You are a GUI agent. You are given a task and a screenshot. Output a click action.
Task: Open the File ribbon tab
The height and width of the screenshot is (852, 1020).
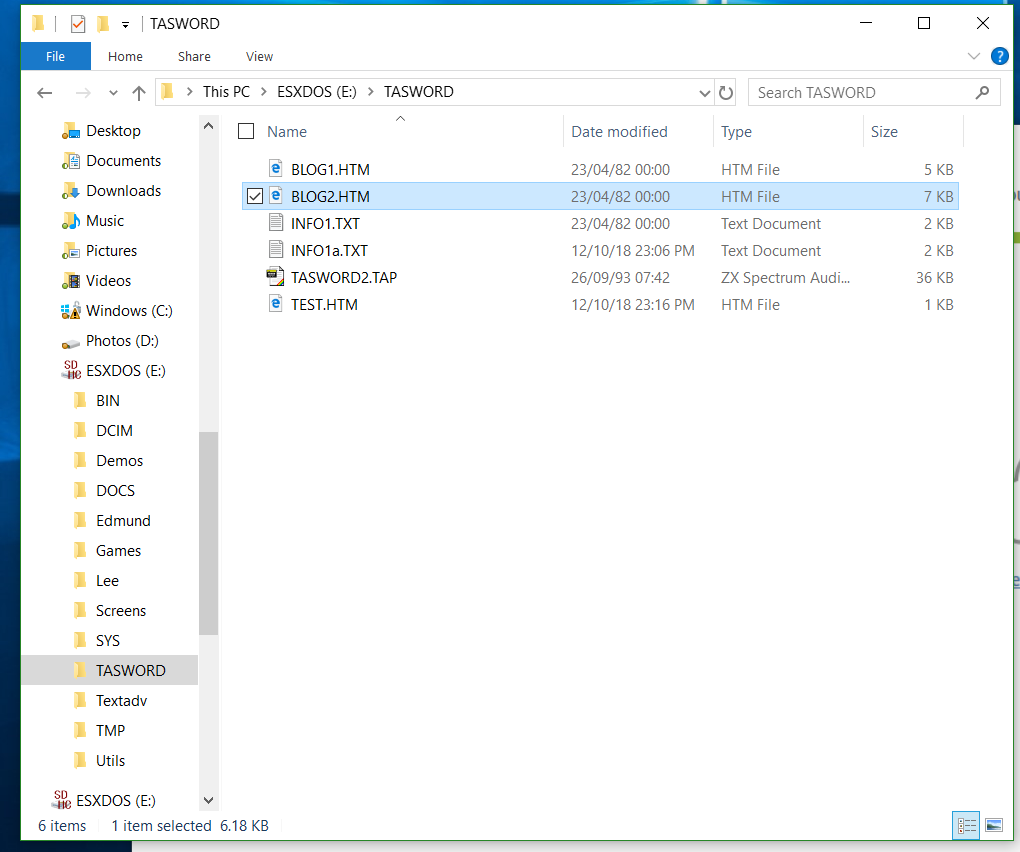click(55, 57)
